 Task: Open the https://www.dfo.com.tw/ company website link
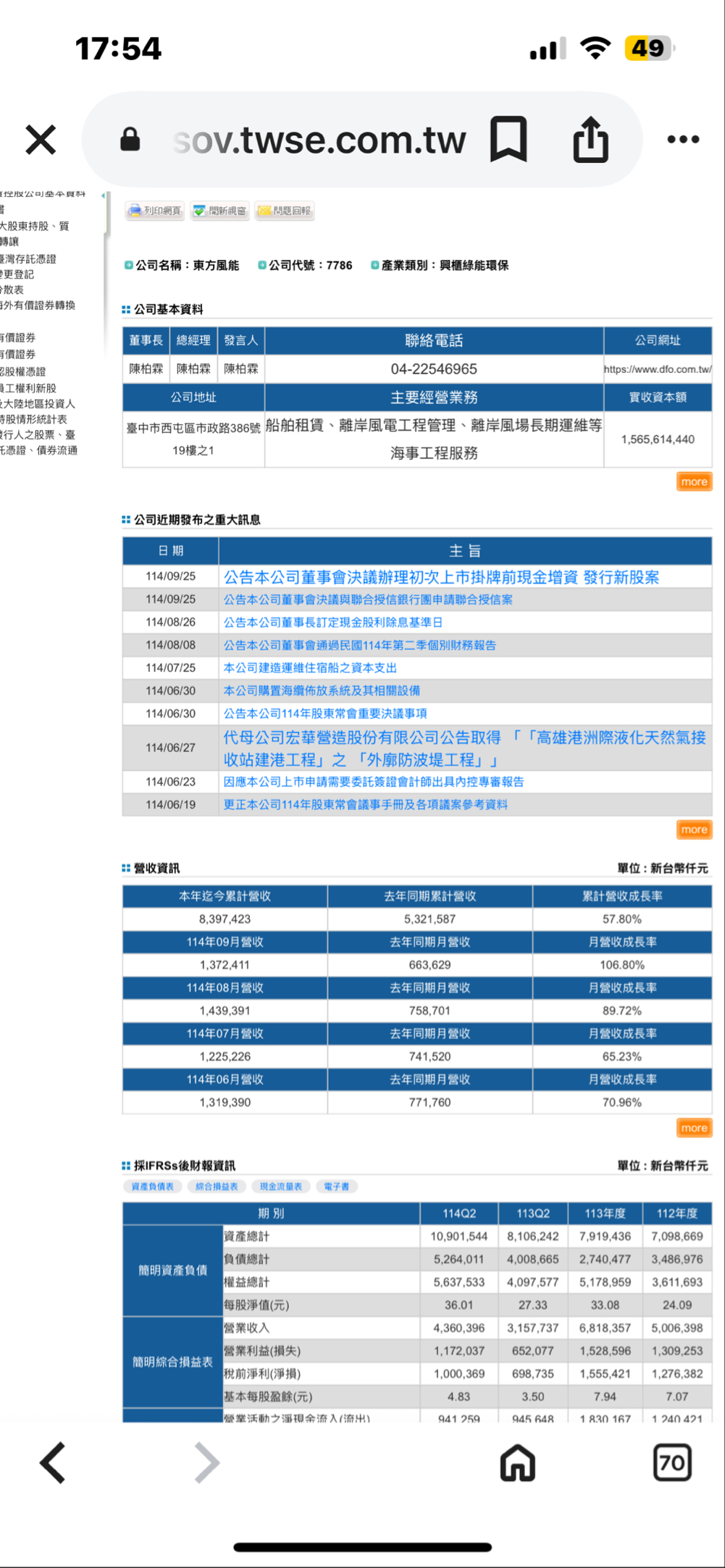(x=657, y=369)
